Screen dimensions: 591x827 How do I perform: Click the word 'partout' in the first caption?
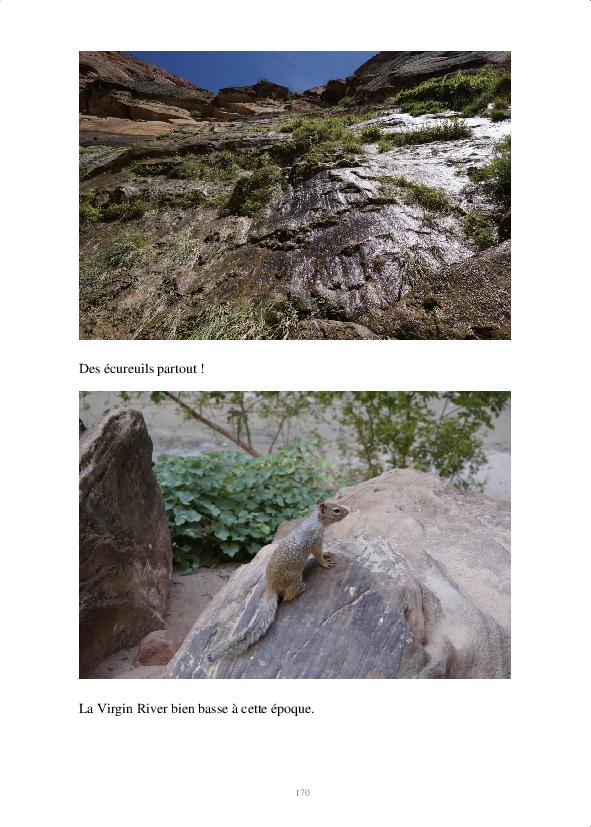tap(177, 369)
